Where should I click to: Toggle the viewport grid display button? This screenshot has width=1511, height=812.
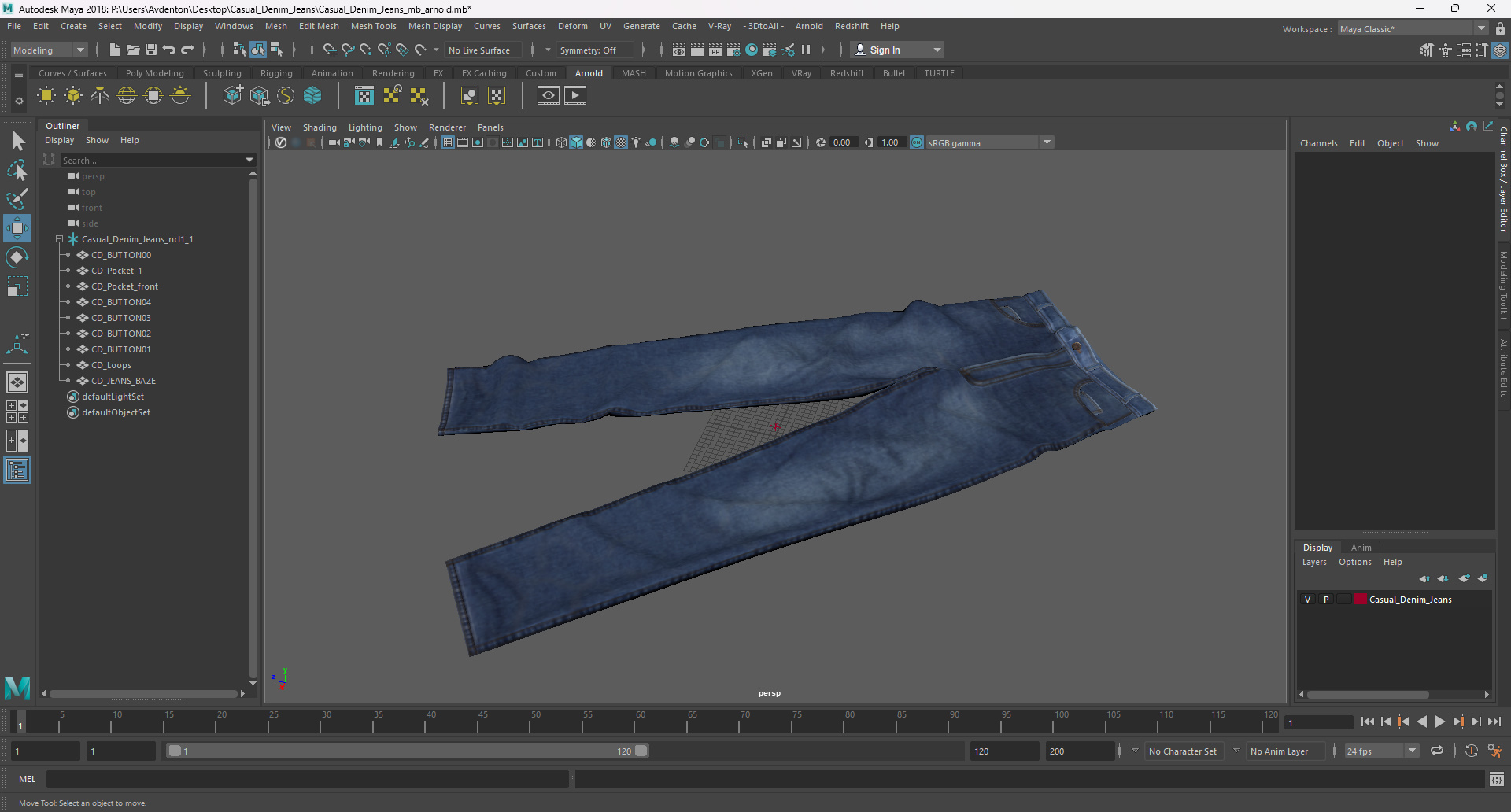click(x=447, y=142)
